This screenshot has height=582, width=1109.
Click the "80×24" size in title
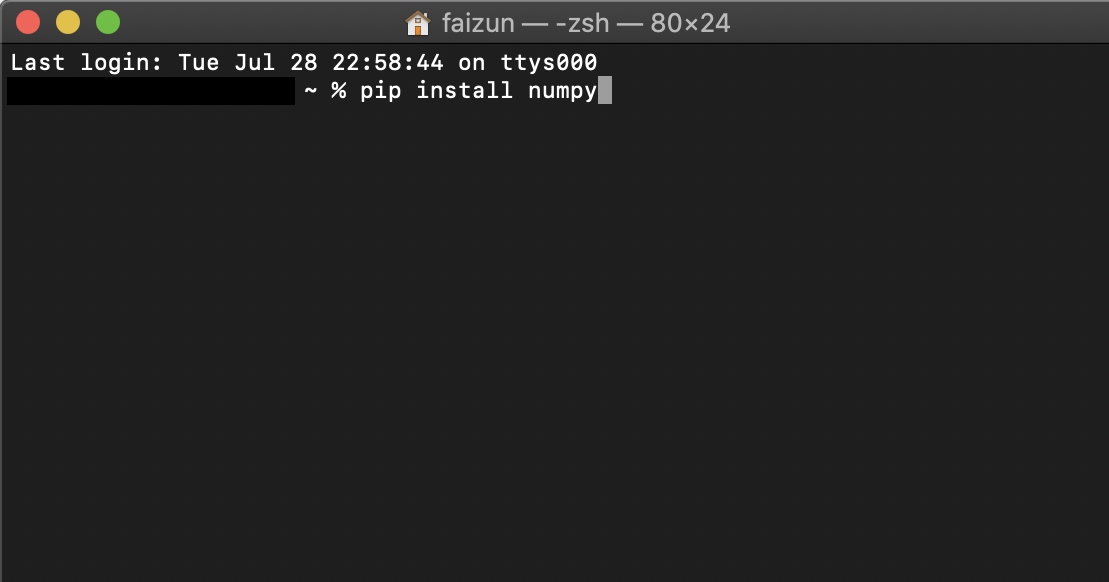coord(690,23)
